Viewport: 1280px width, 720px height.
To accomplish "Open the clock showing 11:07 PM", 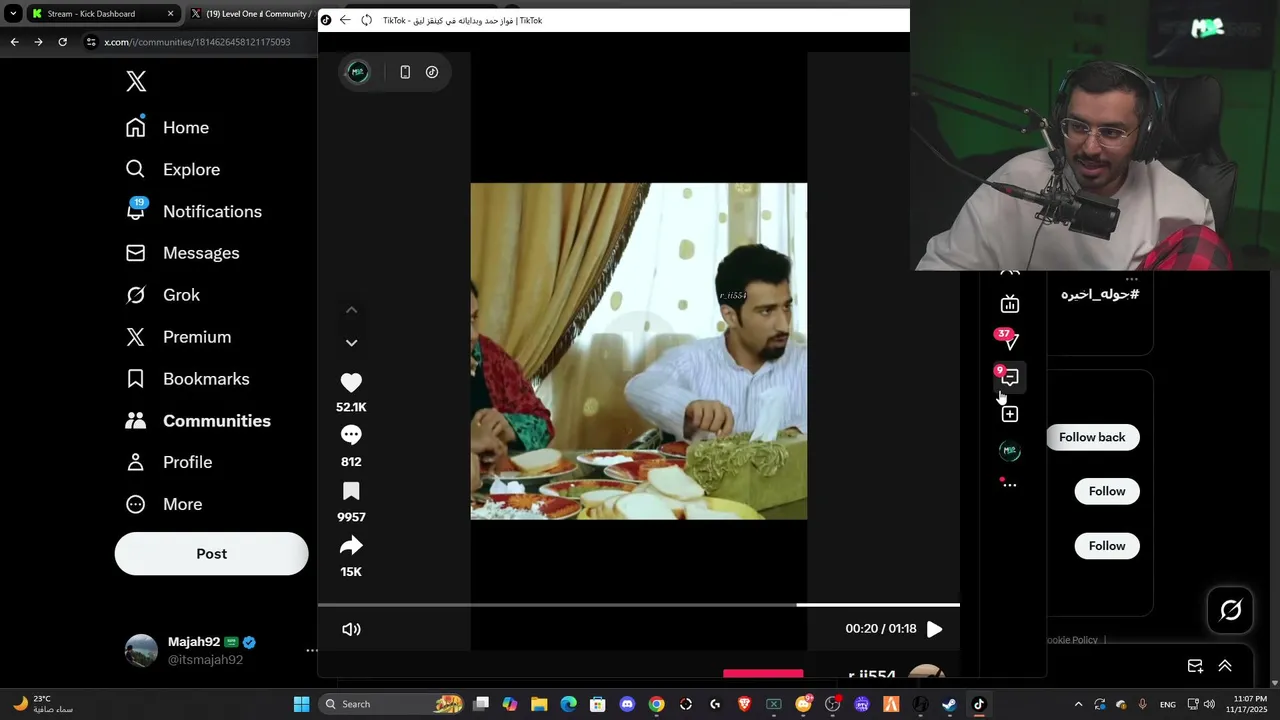I will [1249, 704].
